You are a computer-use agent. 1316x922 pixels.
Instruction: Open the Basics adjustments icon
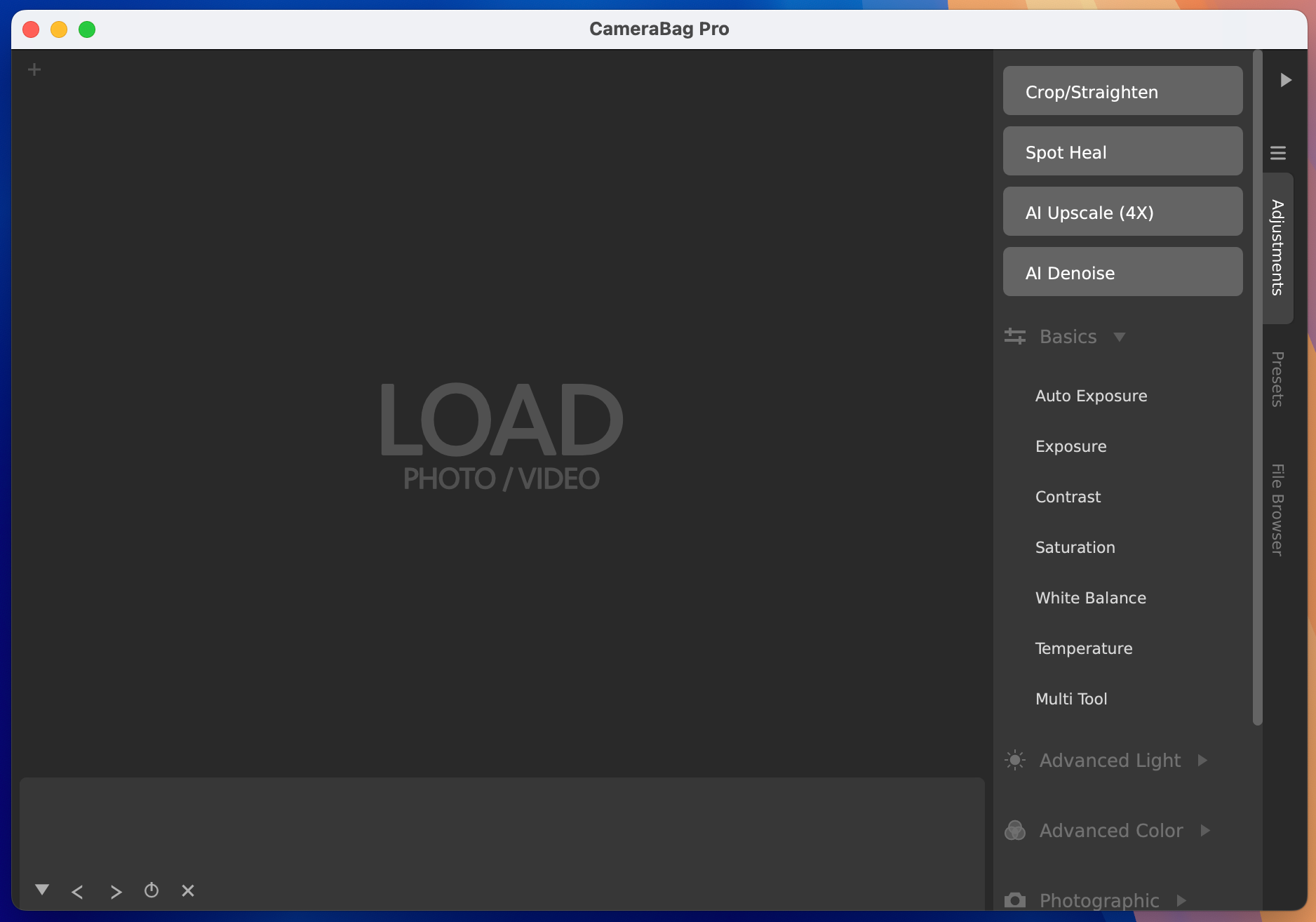[1015, 337]
